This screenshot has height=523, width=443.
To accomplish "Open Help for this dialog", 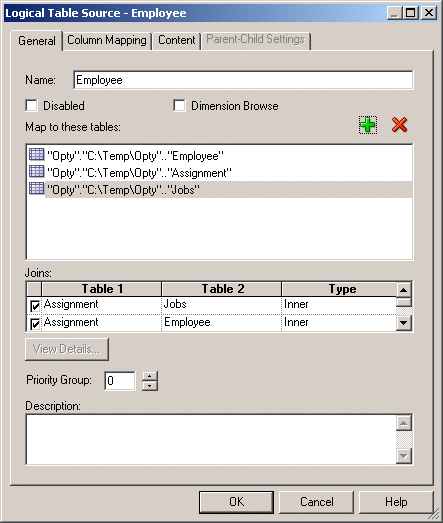I will (x=396, y=502).
